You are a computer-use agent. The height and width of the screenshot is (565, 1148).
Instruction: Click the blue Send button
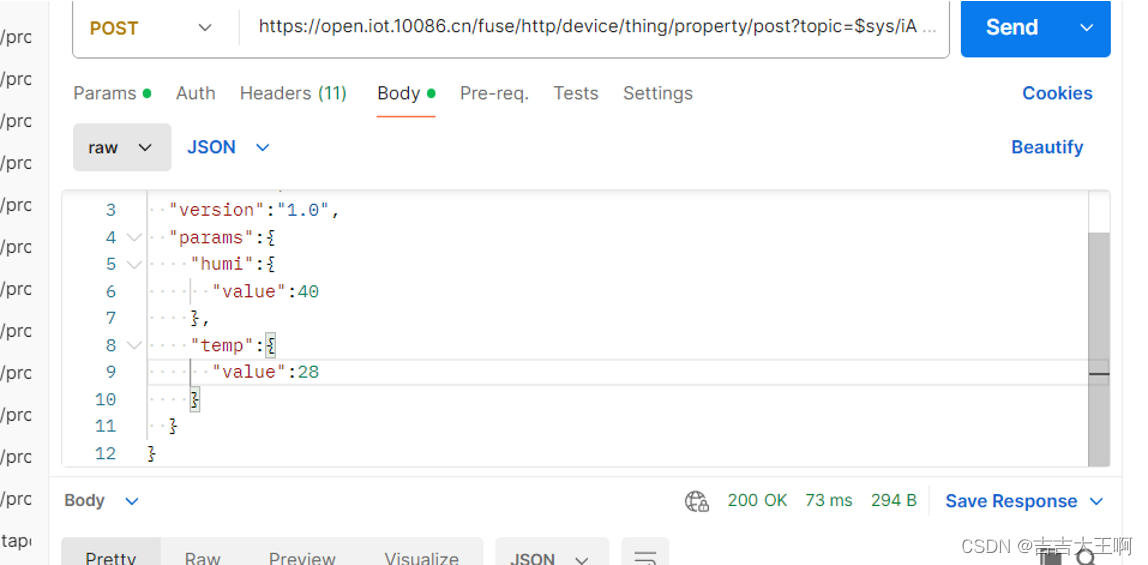pos(1013,28)
